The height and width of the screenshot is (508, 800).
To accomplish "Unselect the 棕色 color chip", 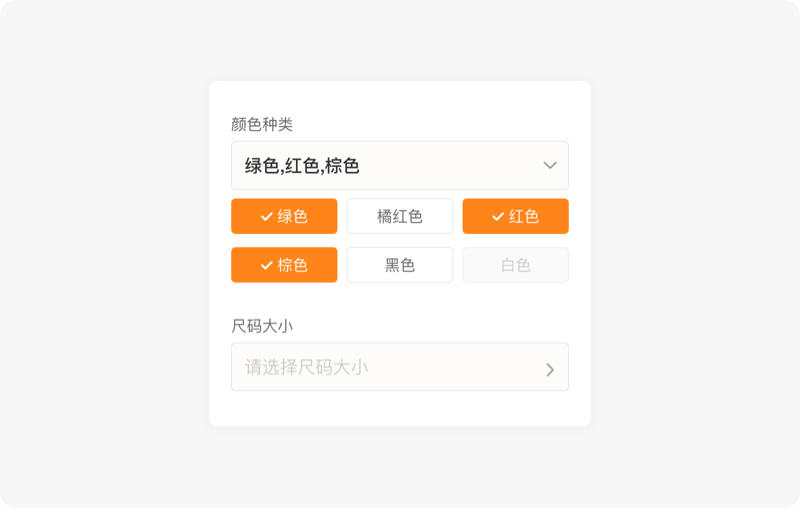I will 284,265.
